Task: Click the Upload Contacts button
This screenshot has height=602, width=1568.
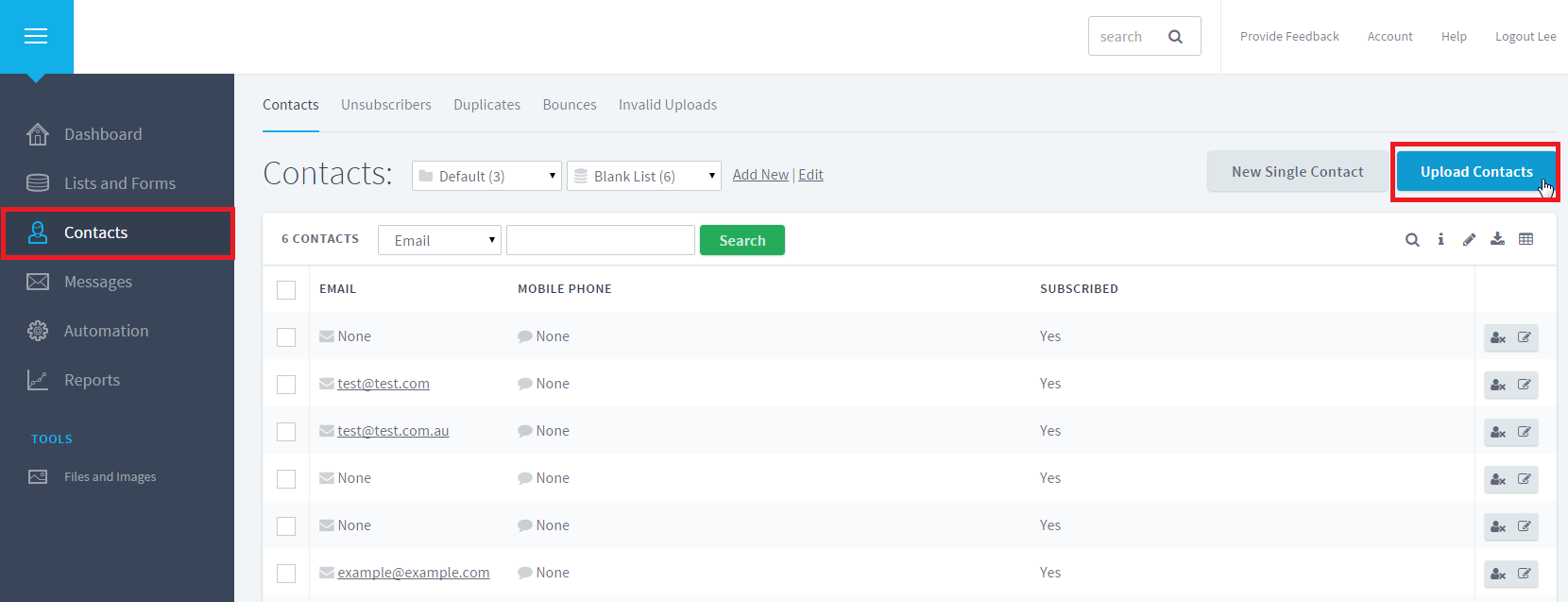Action: [x=1475, y=172]
